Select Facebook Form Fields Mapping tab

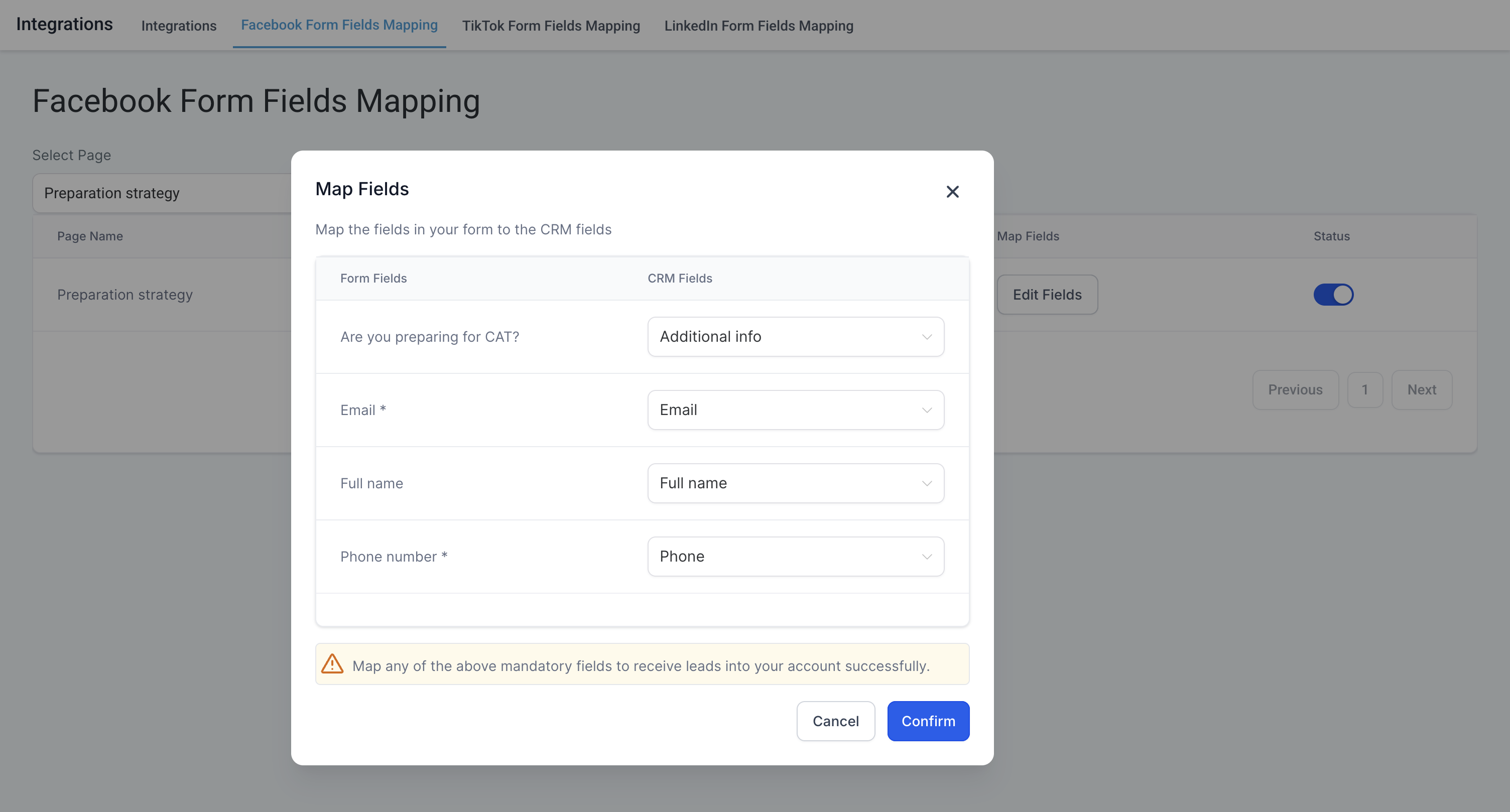tap(339, 25)
